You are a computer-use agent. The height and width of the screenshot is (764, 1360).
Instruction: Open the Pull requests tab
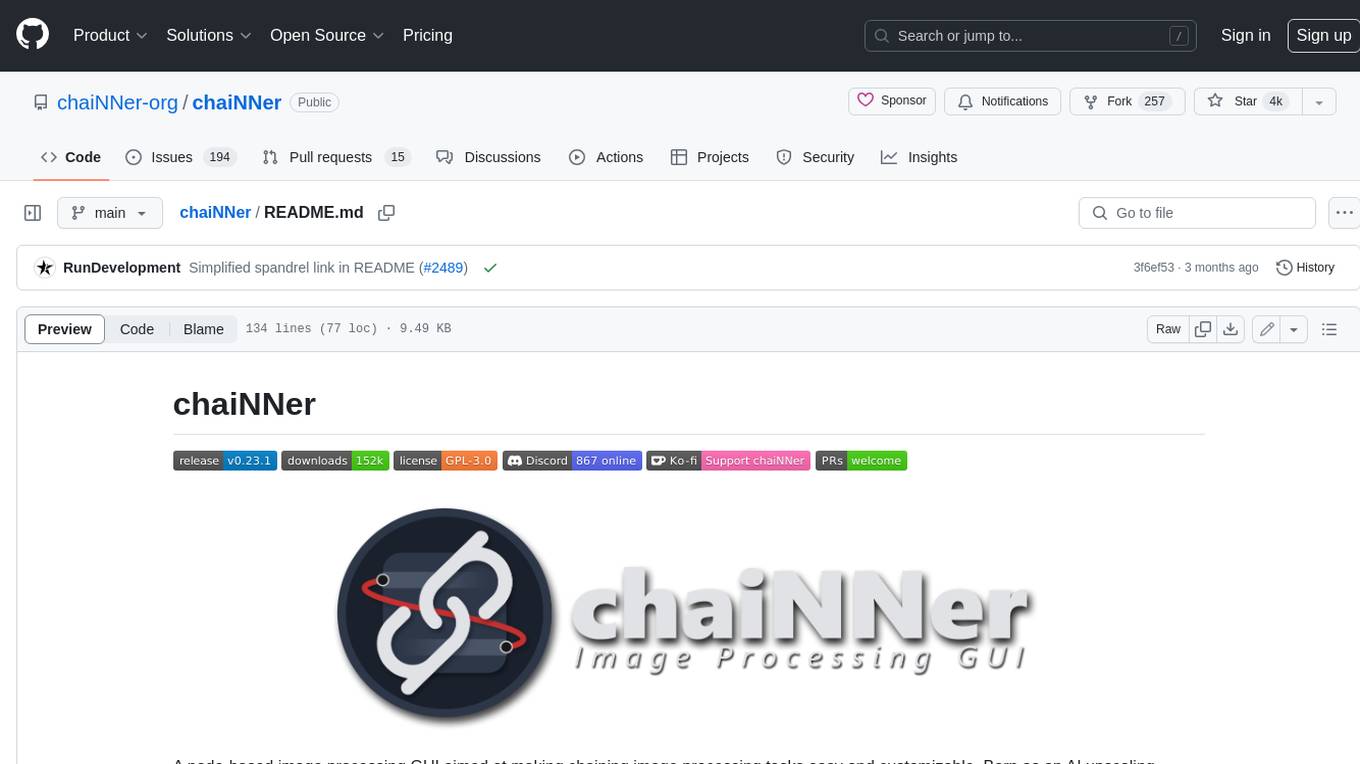pos(336,157)
